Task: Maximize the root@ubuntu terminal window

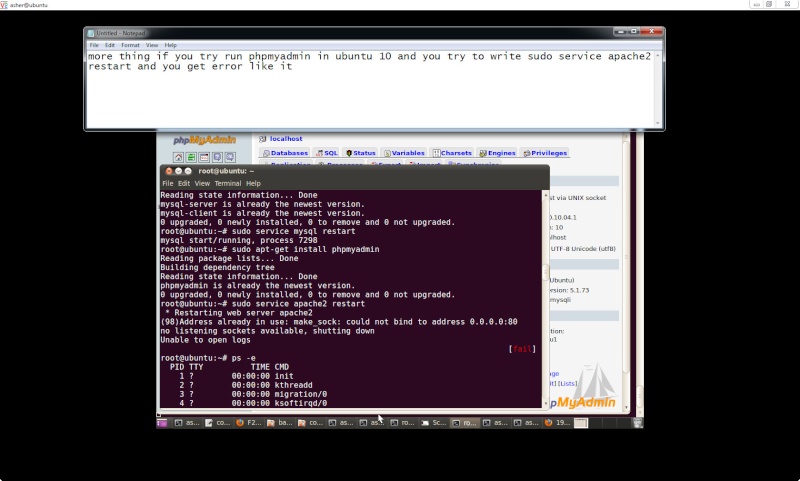Action: pyautogui.click(x=188, y=171)
